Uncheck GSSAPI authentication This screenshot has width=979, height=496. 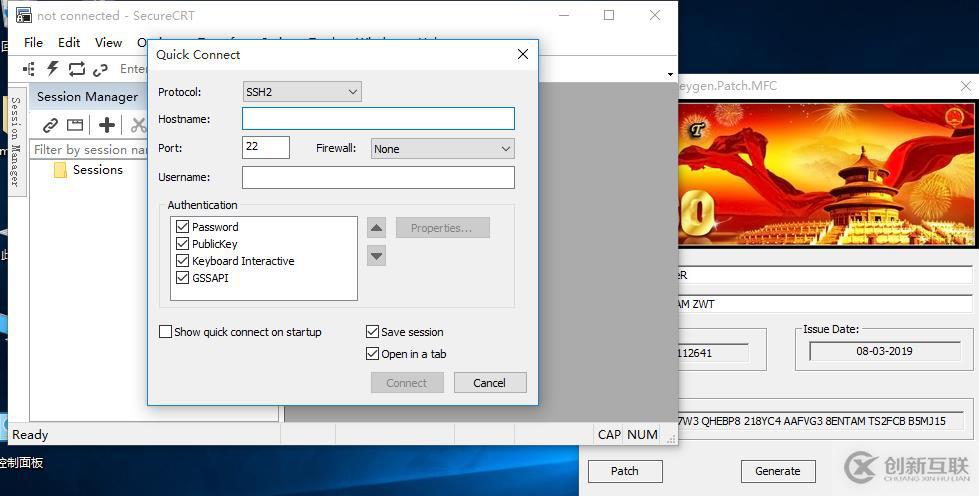(182, 277)
